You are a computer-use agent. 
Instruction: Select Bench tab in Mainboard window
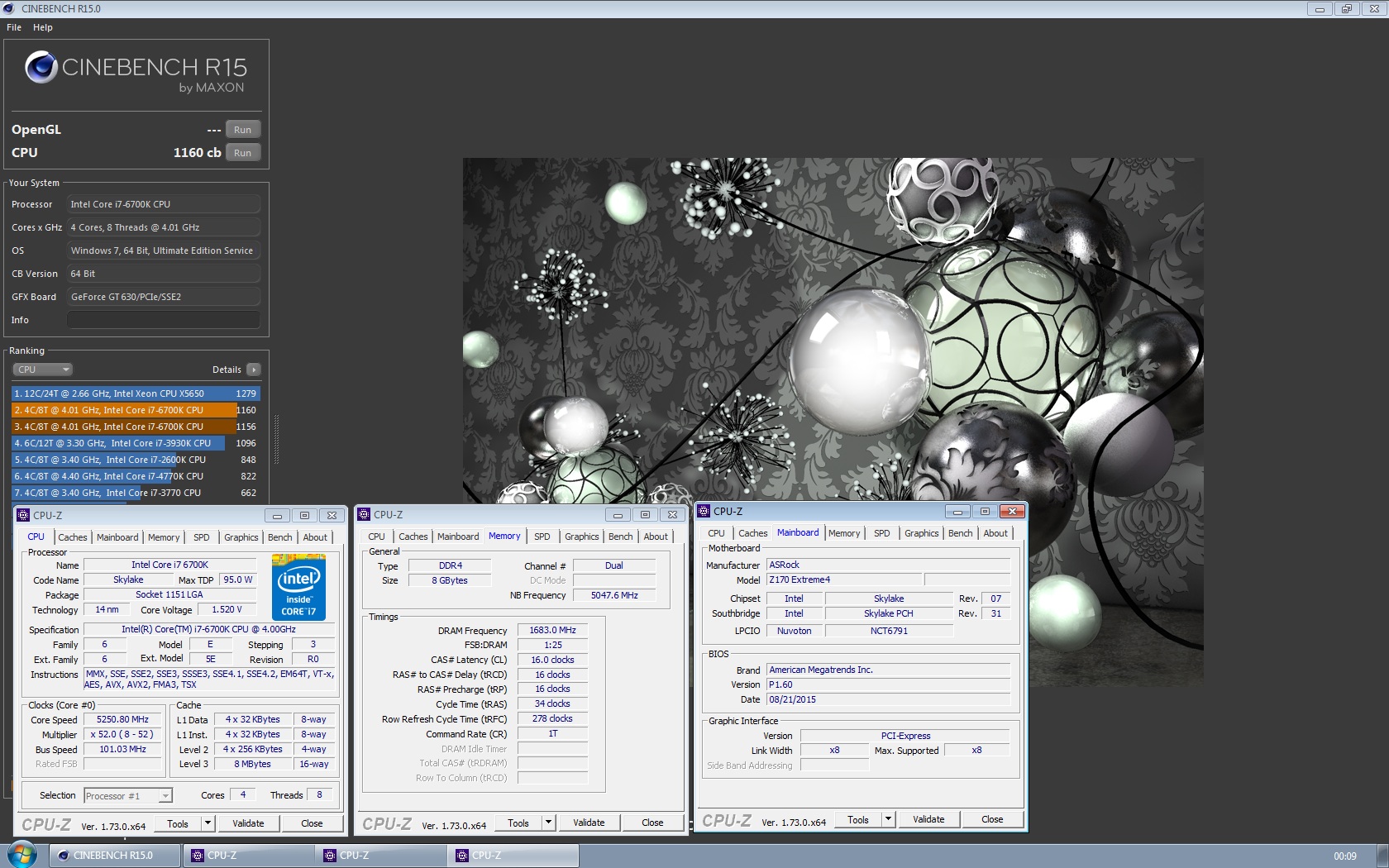tap(961, 533)
